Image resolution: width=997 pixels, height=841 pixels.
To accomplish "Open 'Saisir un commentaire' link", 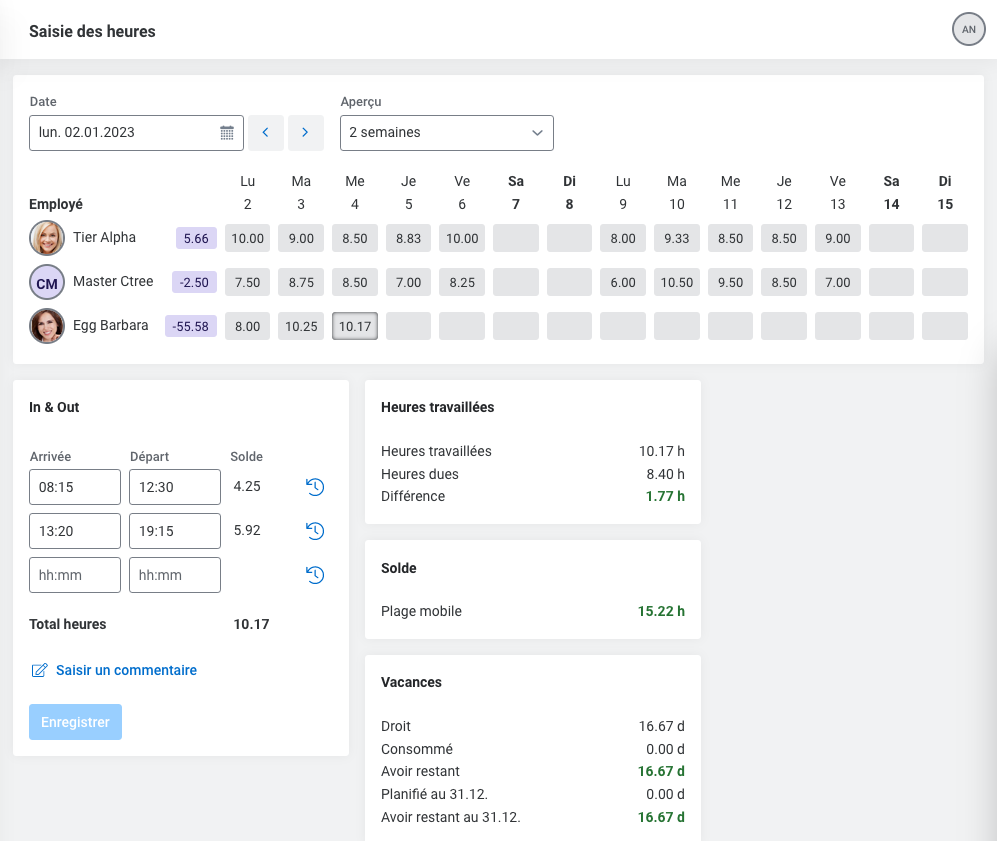I will (x=126, y=670).
